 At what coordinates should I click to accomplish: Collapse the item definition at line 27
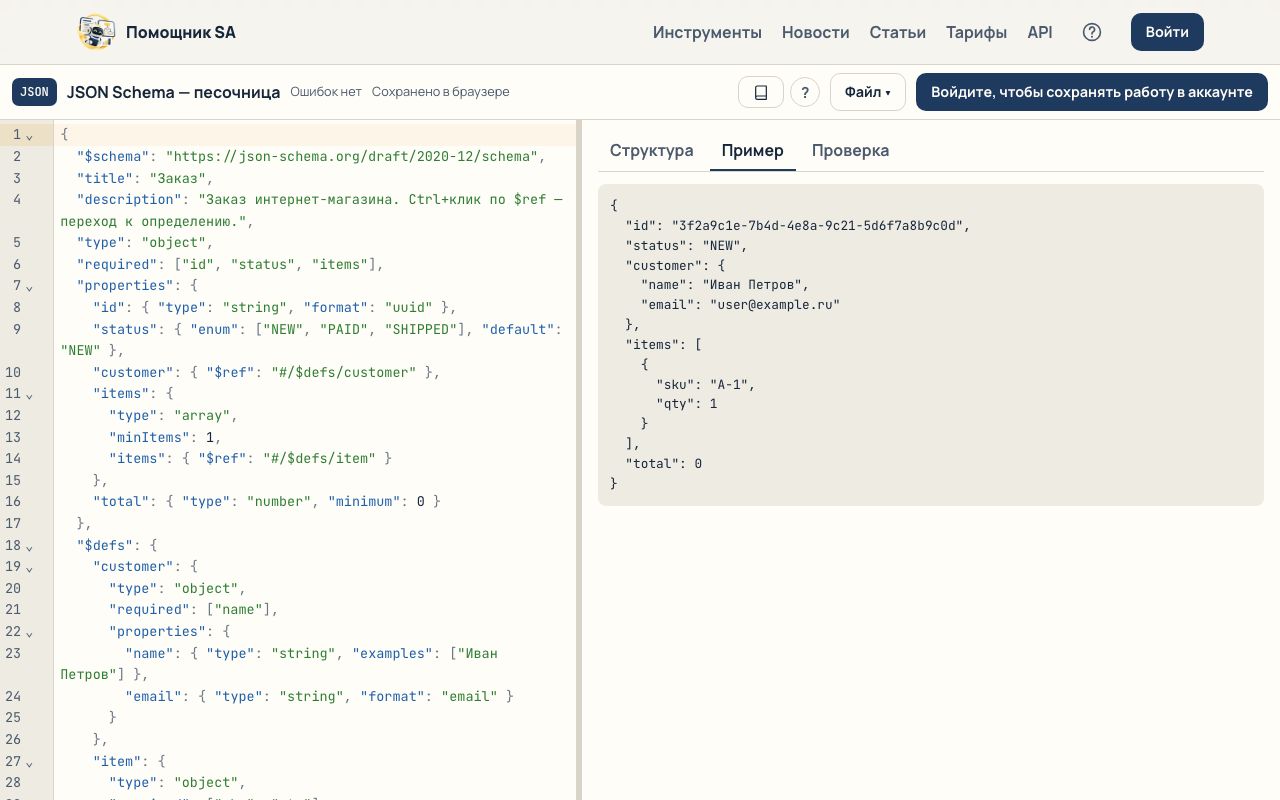[29, 763]
